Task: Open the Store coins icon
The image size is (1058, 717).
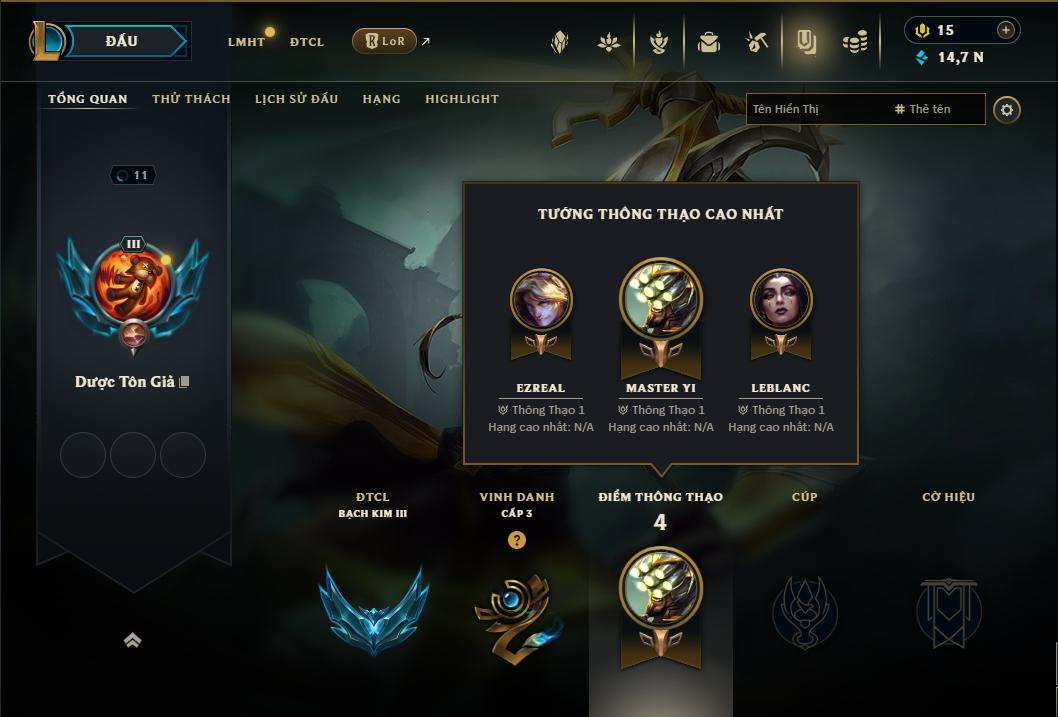Action: pyautogui.click(x=855, y=42)
